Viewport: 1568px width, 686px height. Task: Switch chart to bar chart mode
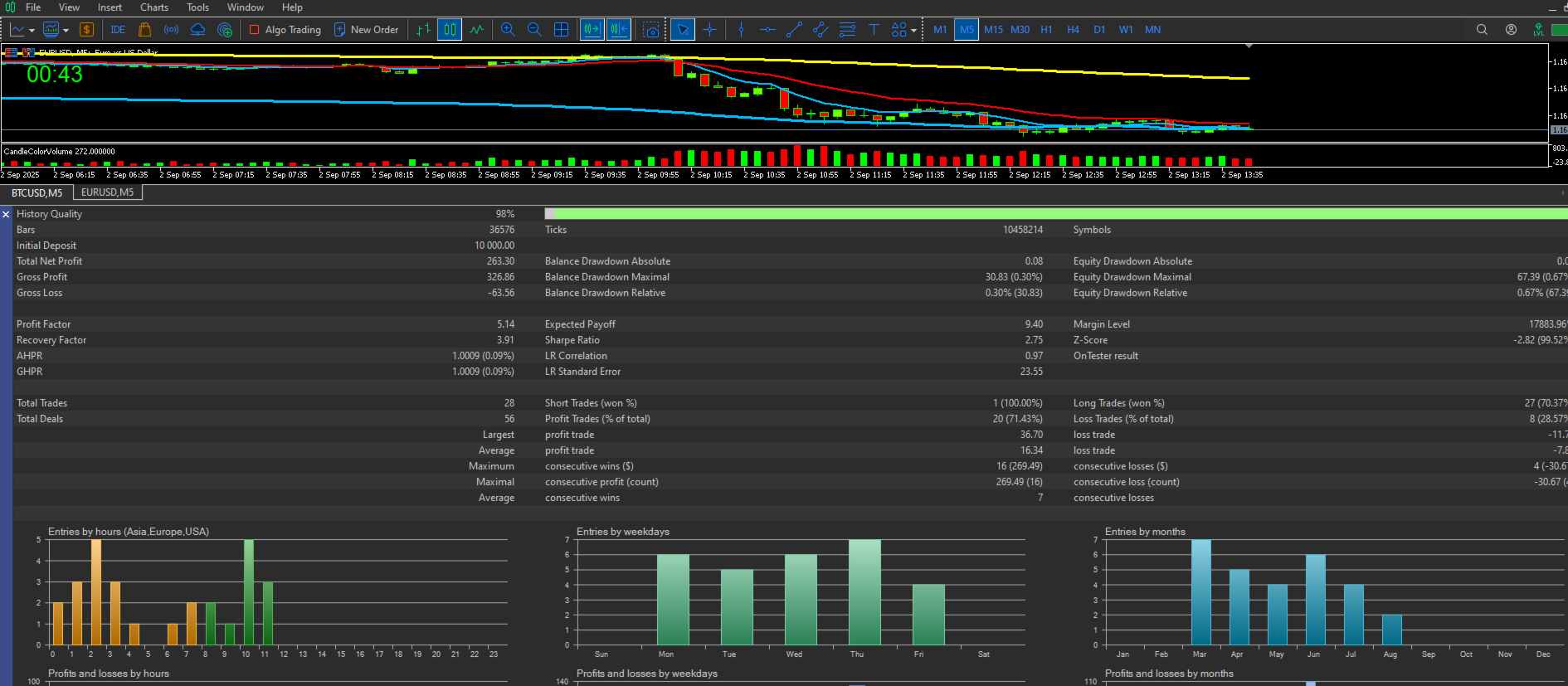pos(423,30)
